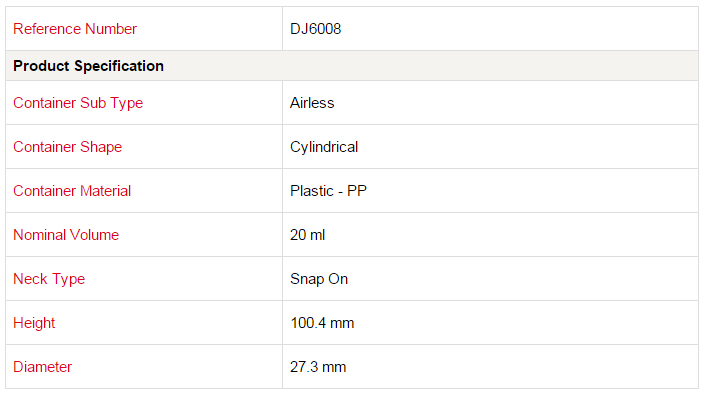Click the Reference Number label
Screen dimensions: 704x397
coord(75,29)
